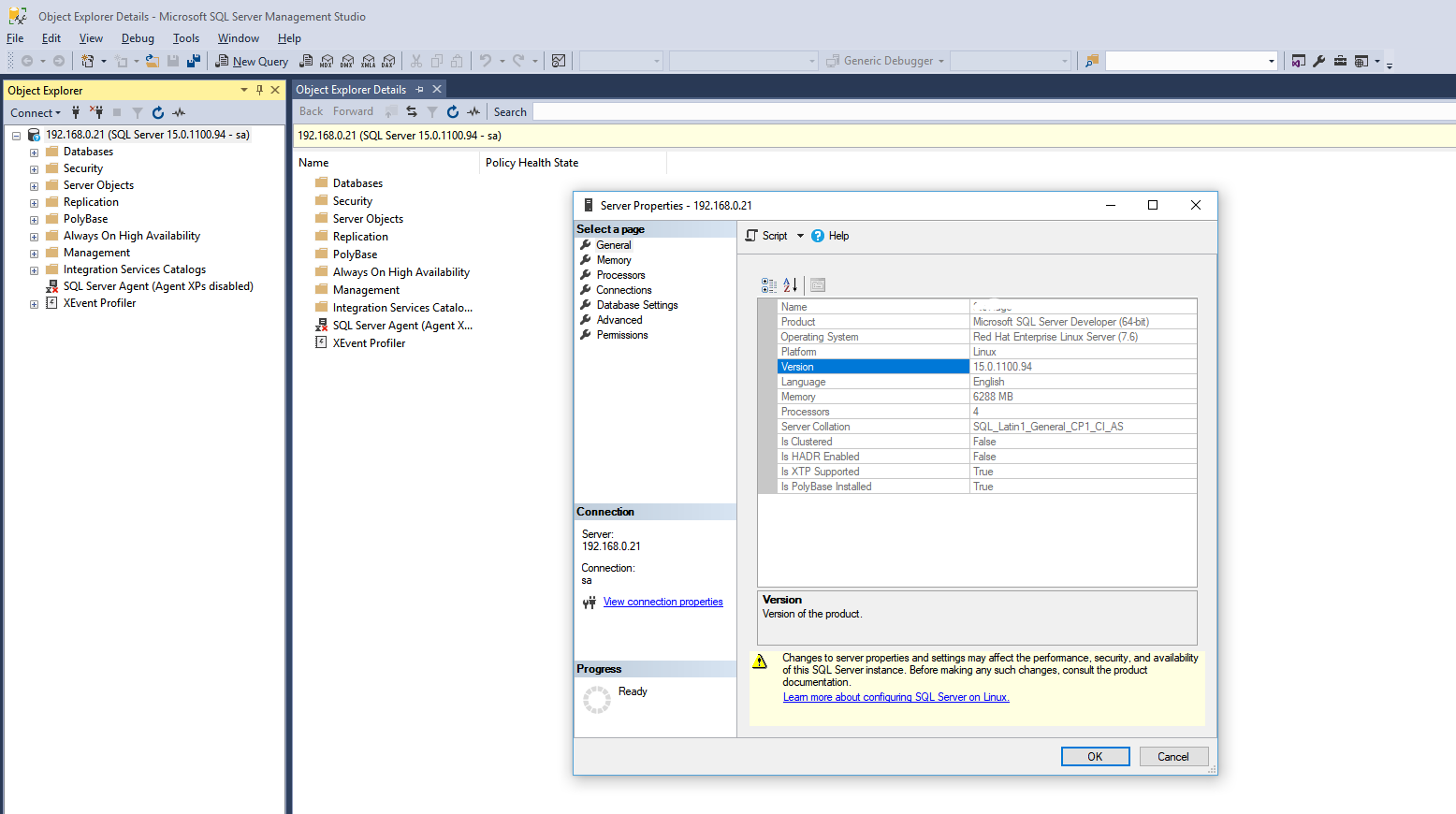Open a New Query window

[x=251, y=61]
